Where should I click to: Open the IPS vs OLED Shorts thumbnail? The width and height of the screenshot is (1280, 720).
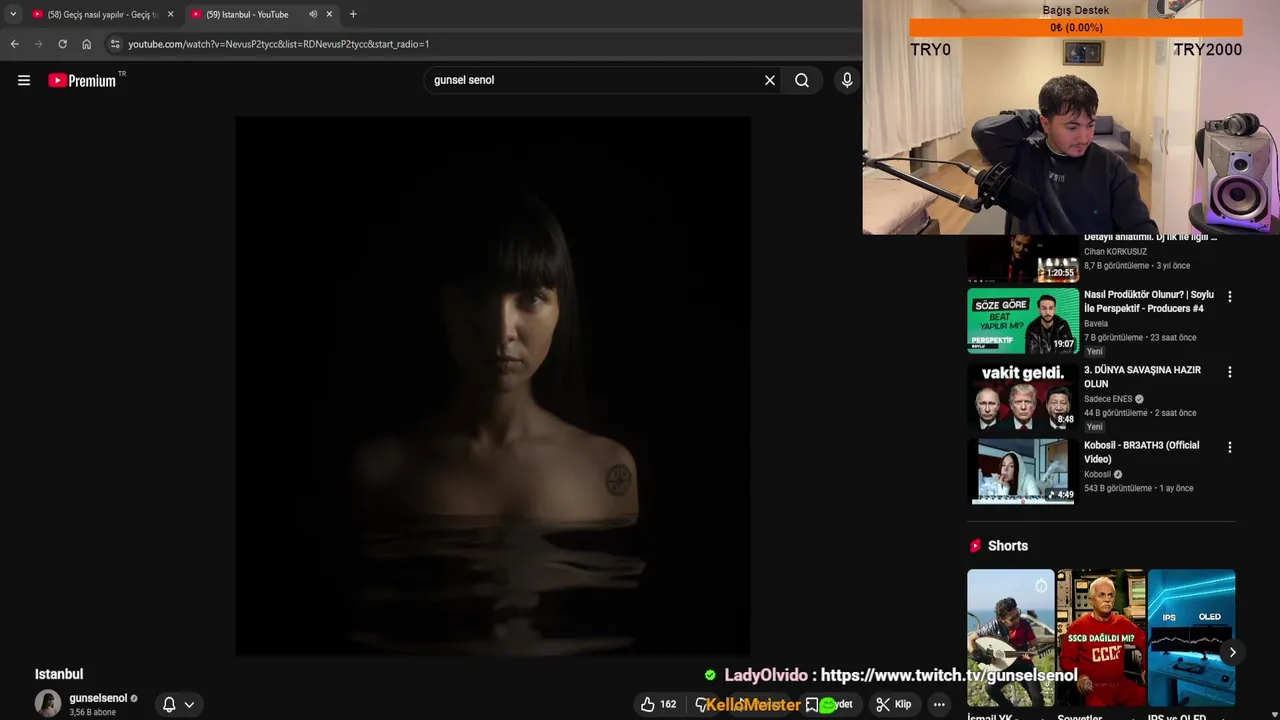[x=1191, y=638]
